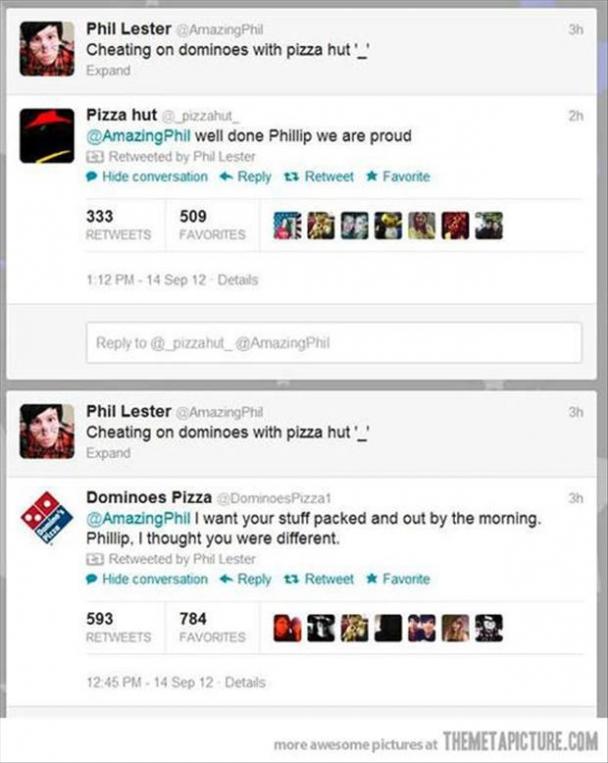The image size is (608, 763).
Task: Favorite the Pizza hut tweet with star
Action: tap(398, 176)
